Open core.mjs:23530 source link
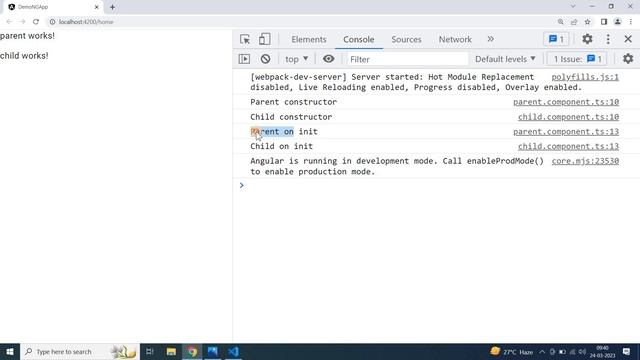 point(585,161)
